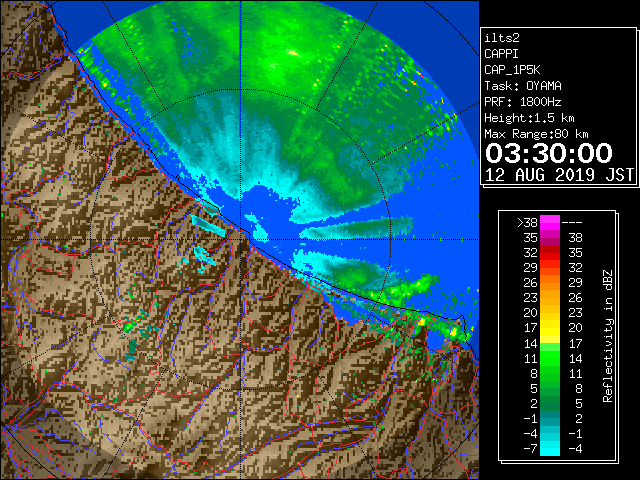
Task: Pick the red legend swatch beside '32'
Action: (550, 253)
